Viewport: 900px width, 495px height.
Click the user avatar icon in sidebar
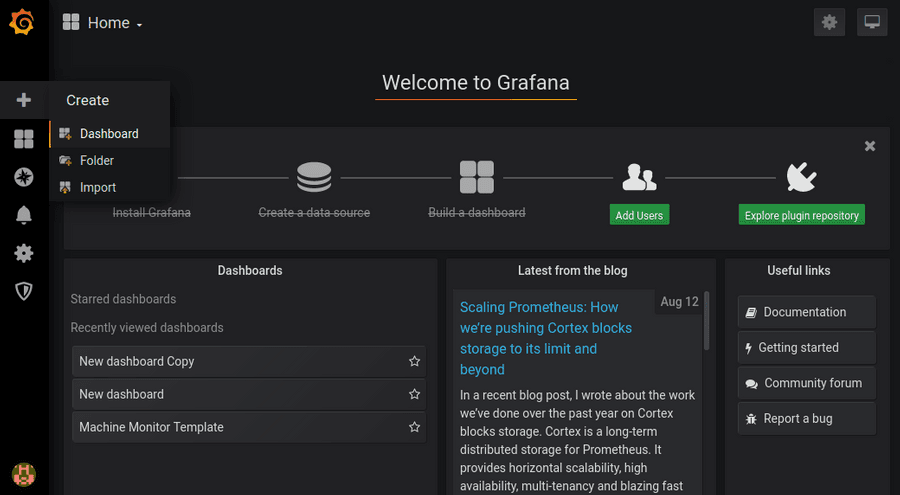click(24, 474)
